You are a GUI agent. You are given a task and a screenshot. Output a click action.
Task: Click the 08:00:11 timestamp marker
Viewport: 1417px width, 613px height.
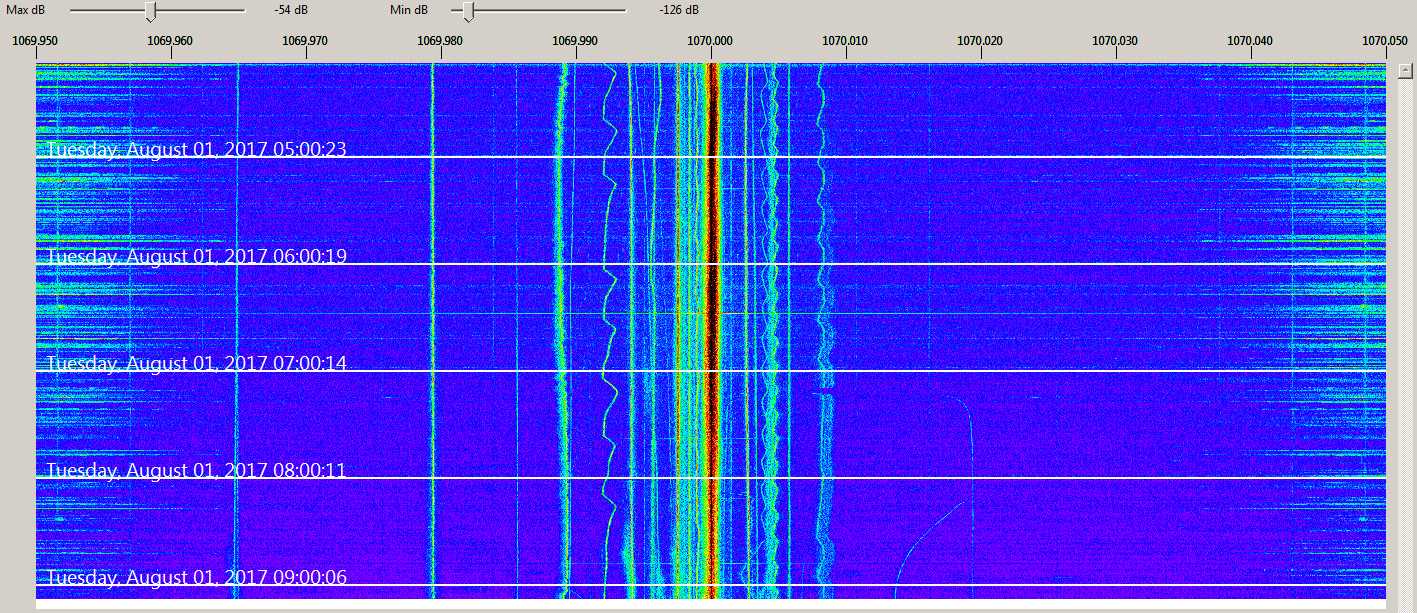pos(197,471)
